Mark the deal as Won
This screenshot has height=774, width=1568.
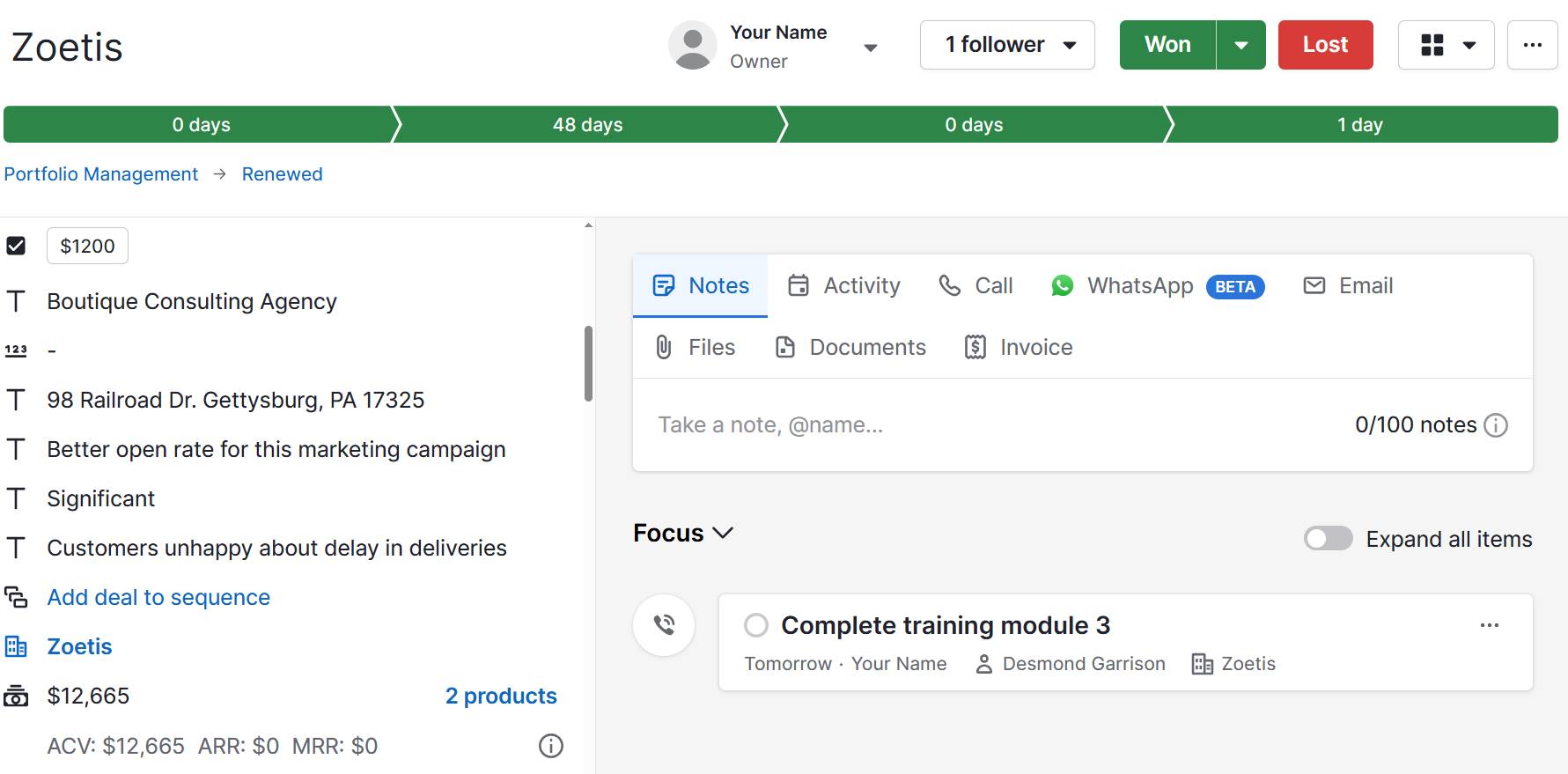1167,45
